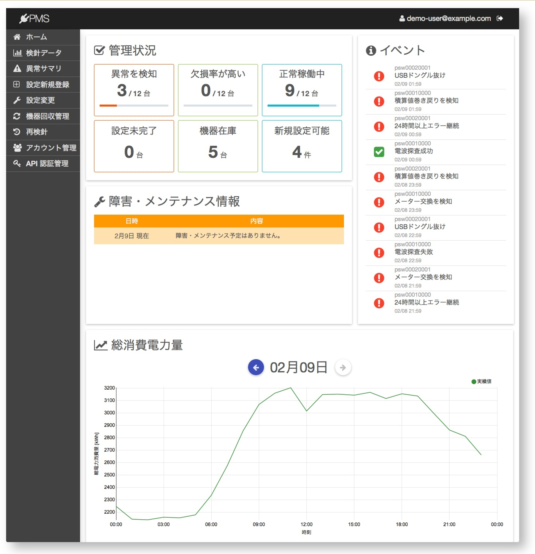Click the wrench icon for 設定変更
This screenshot has width=535, height=554.
tap(17, 100)
